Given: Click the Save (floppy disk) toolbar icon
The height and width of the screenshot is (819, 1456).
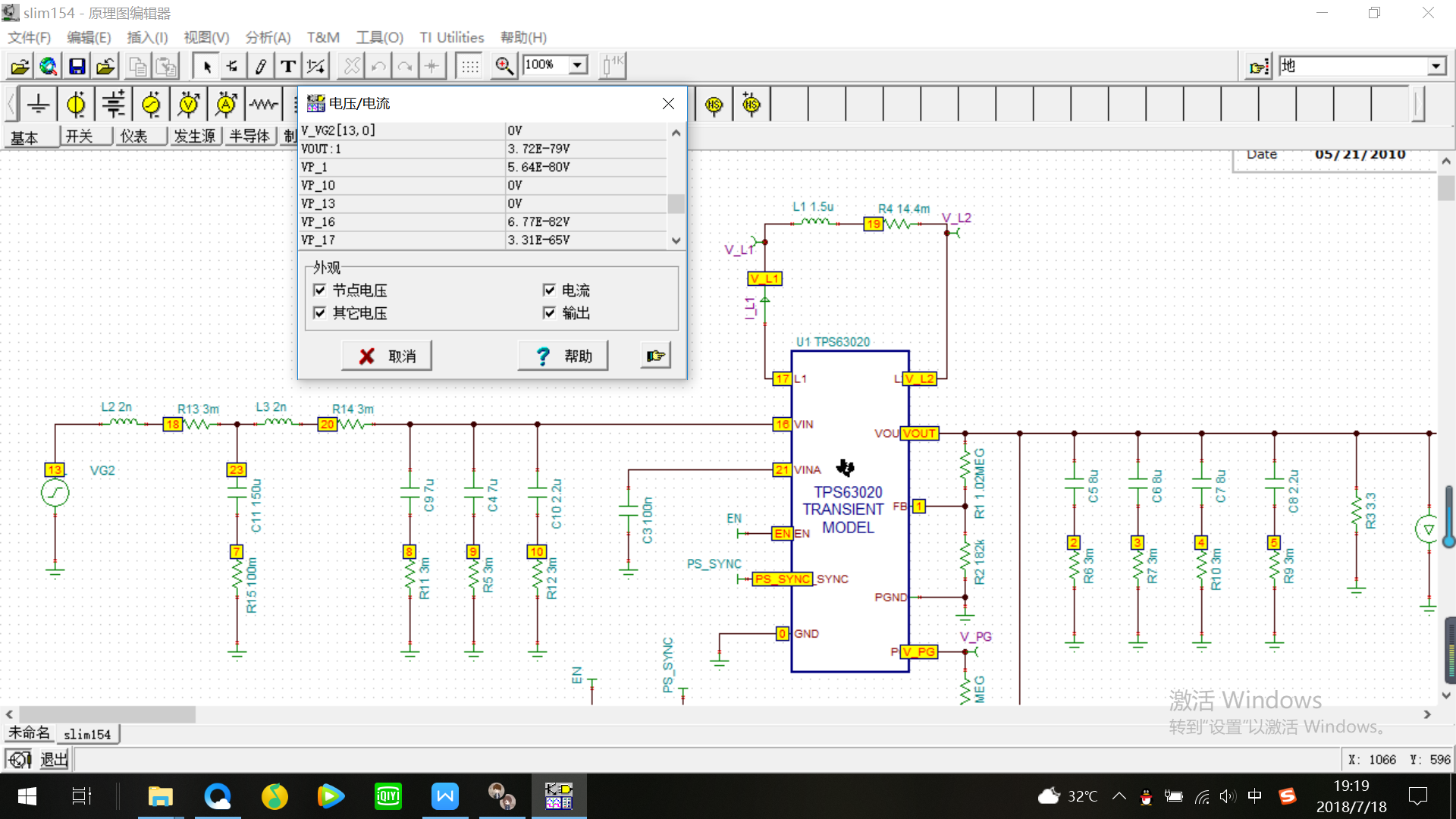Looking at the screenshot, I should click(x=77, y=67).
